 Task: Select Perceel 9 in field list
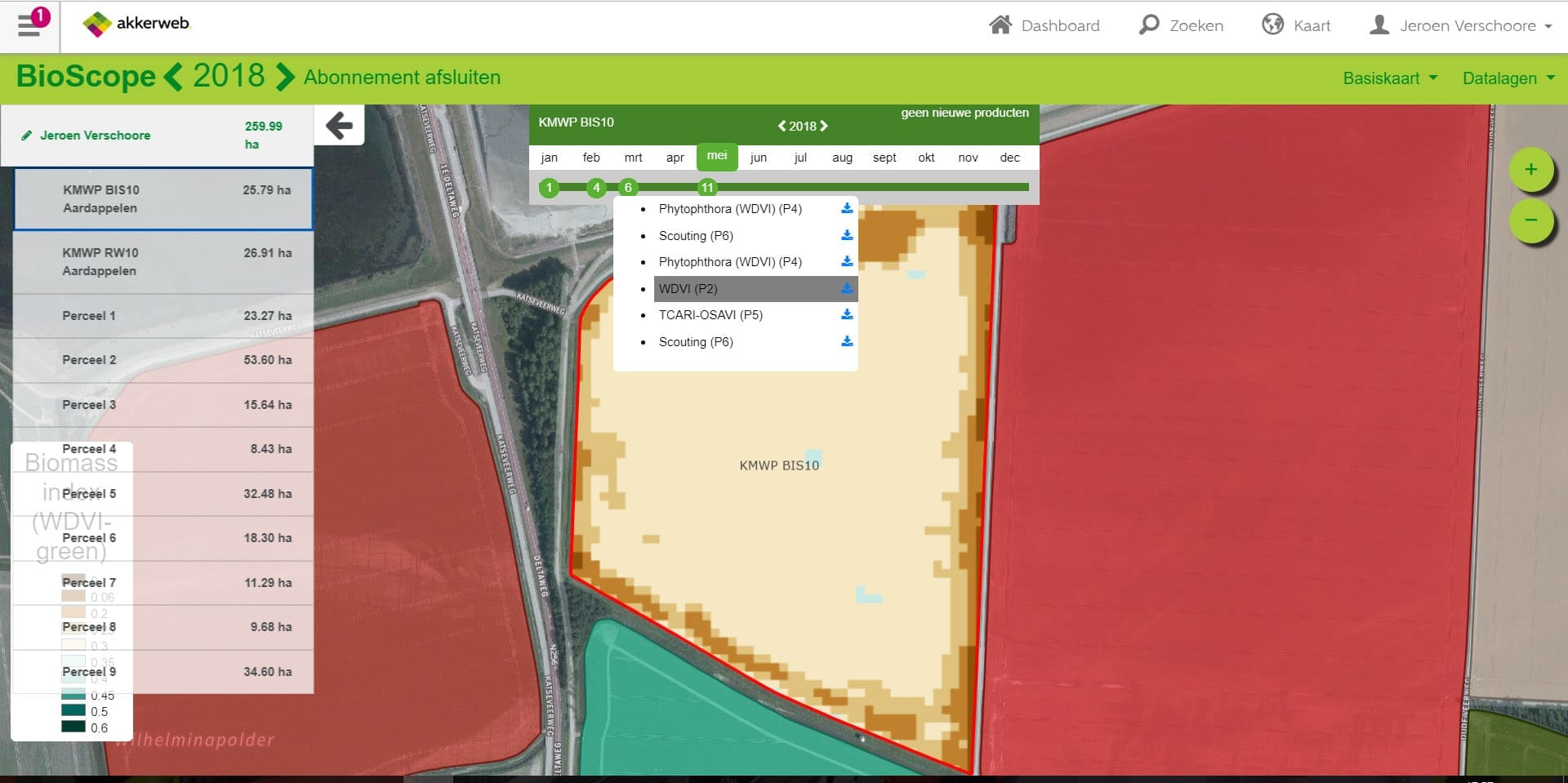pyautogui.click(x=163, y=672)
